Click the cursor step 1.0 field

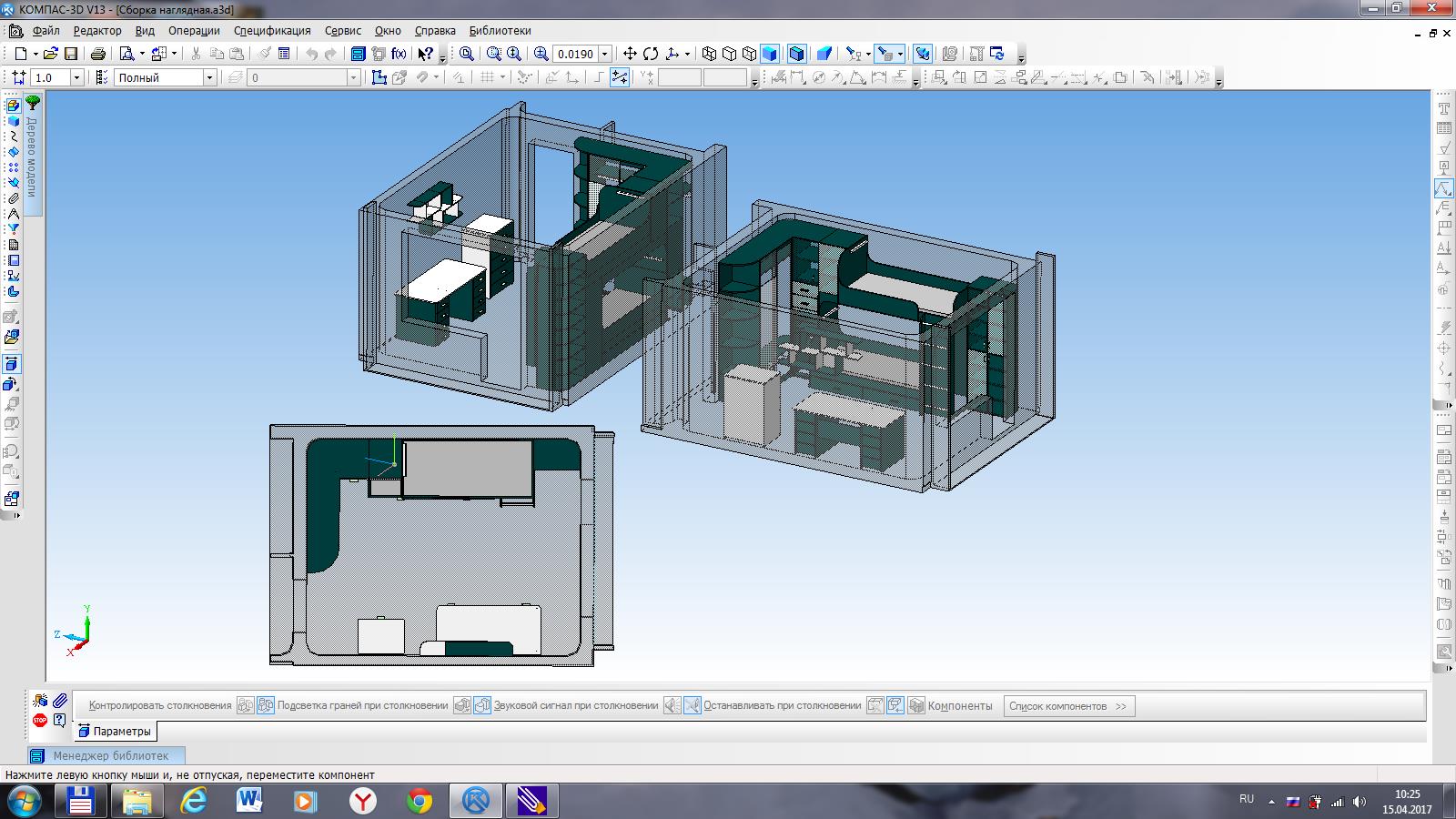point(50,77)
